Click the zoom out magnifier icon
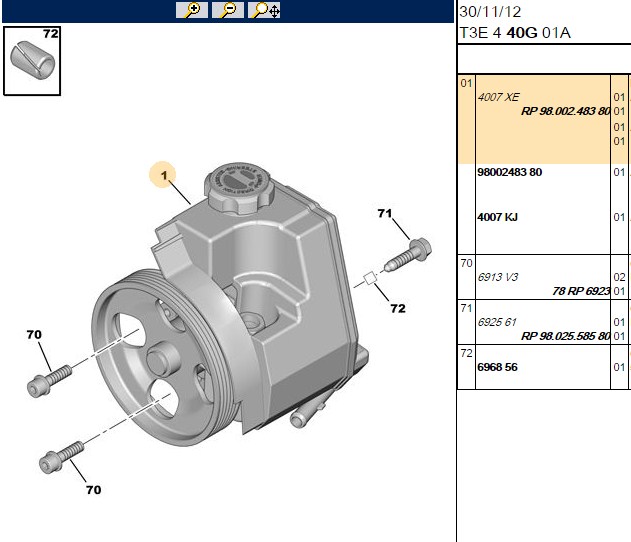 [228, 10]
